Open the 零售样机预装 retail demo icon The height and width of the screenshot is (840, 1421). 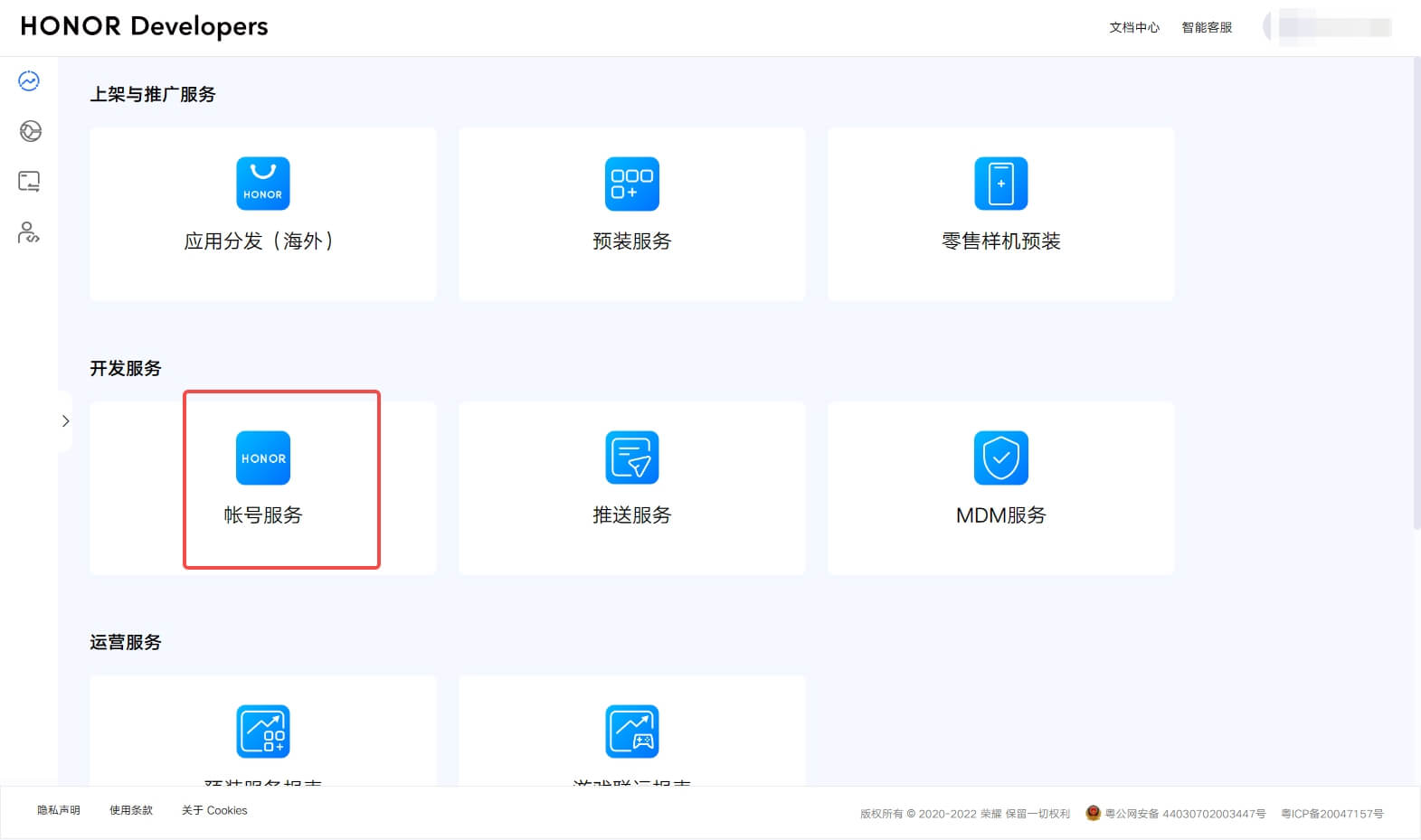(x=1000, y=184)
